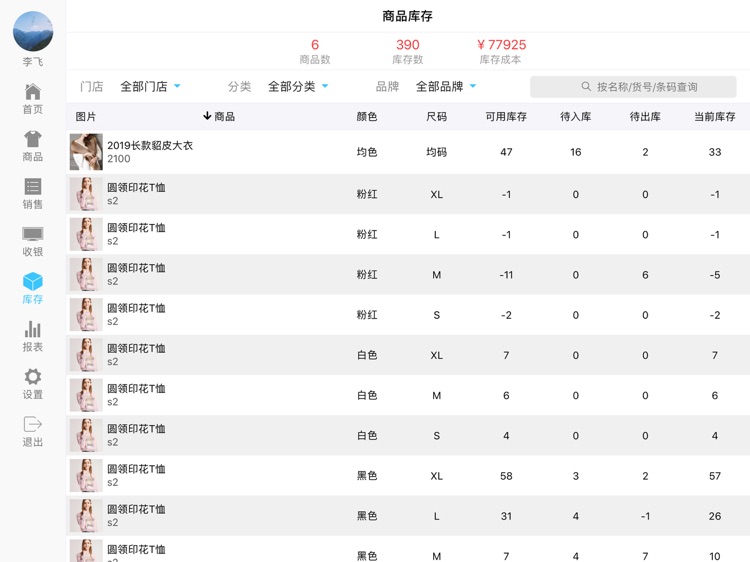Open thumbnail of 粉红 XL T恤 row
750x562 pixels.
coord(86,194)
